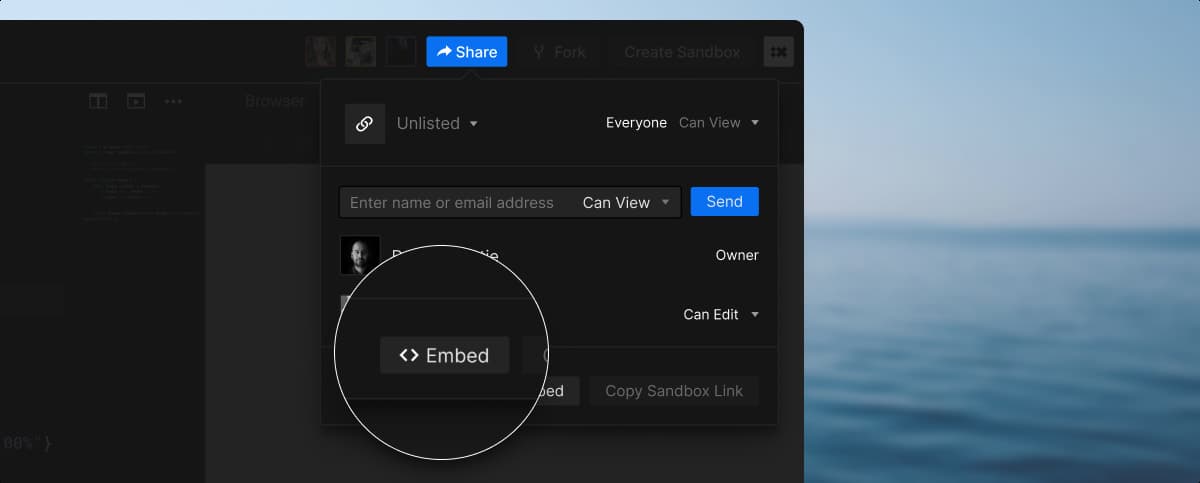The width and height of the screenshot is (1200, 483).
Task: Click the split panel layout icon
Action: tap(98, 101)
